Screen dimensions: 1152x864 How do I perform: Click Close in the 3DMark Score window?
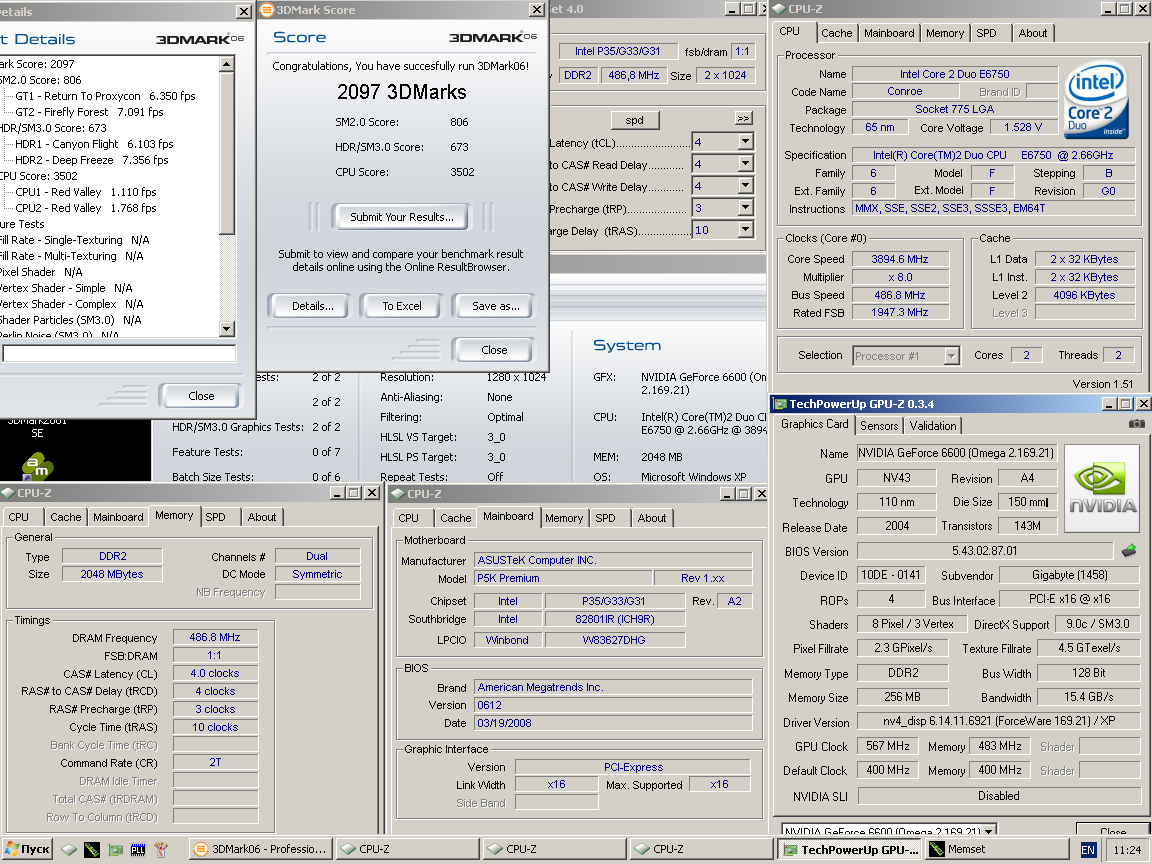pos(494,350)
